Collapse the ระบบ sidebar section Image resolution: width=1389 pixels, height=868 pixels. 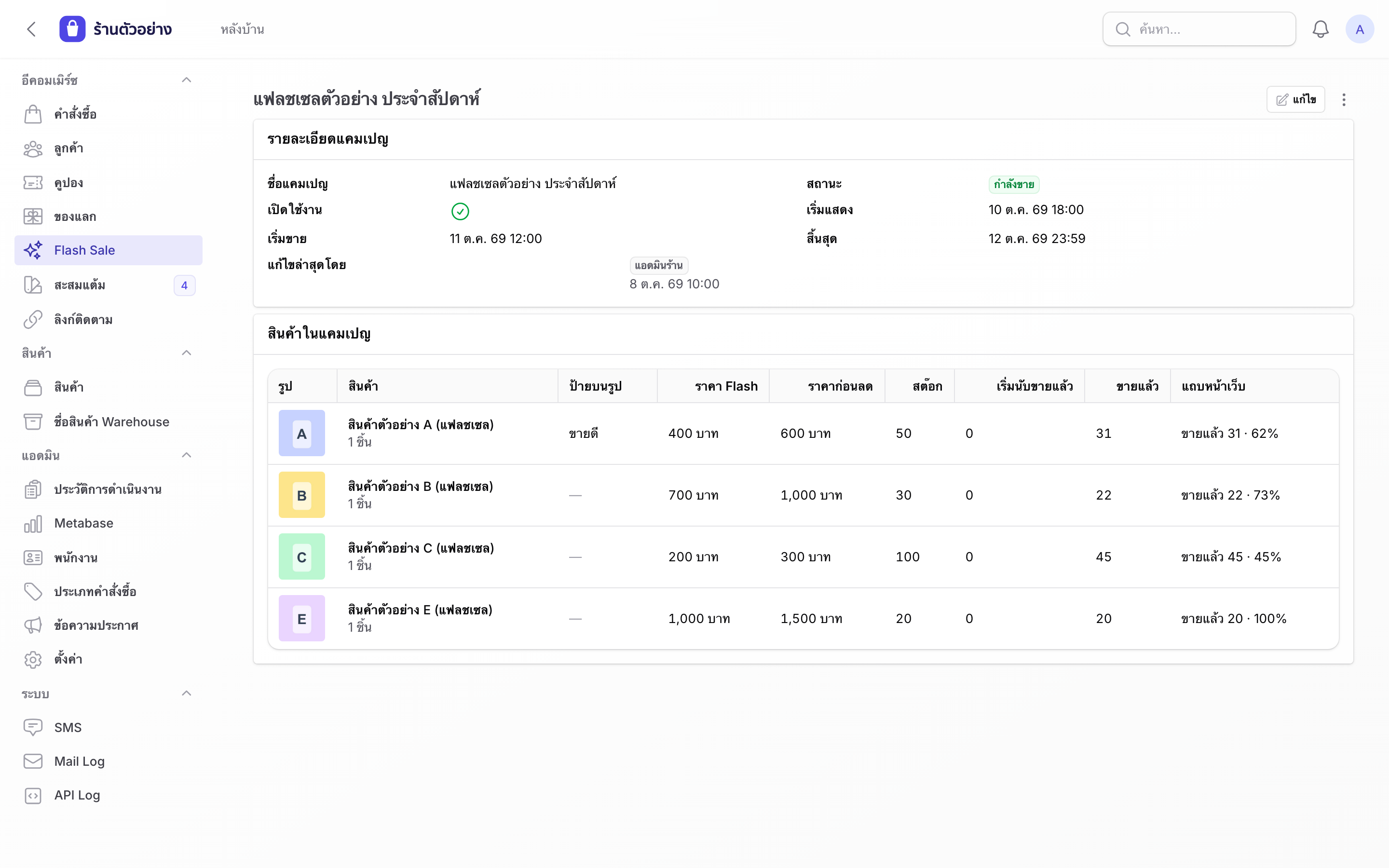pyautogui.click(x=187, y=693)
